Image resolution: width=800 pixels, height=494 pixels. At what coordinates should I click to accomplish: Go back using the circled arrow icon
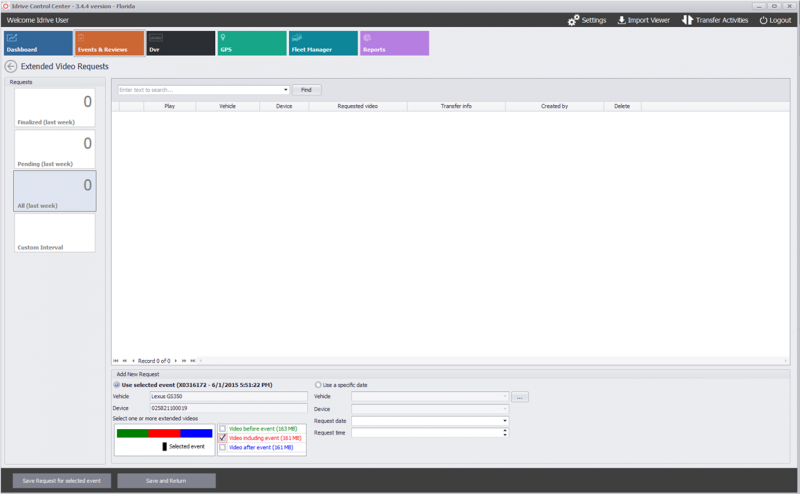tap(11, 66)
